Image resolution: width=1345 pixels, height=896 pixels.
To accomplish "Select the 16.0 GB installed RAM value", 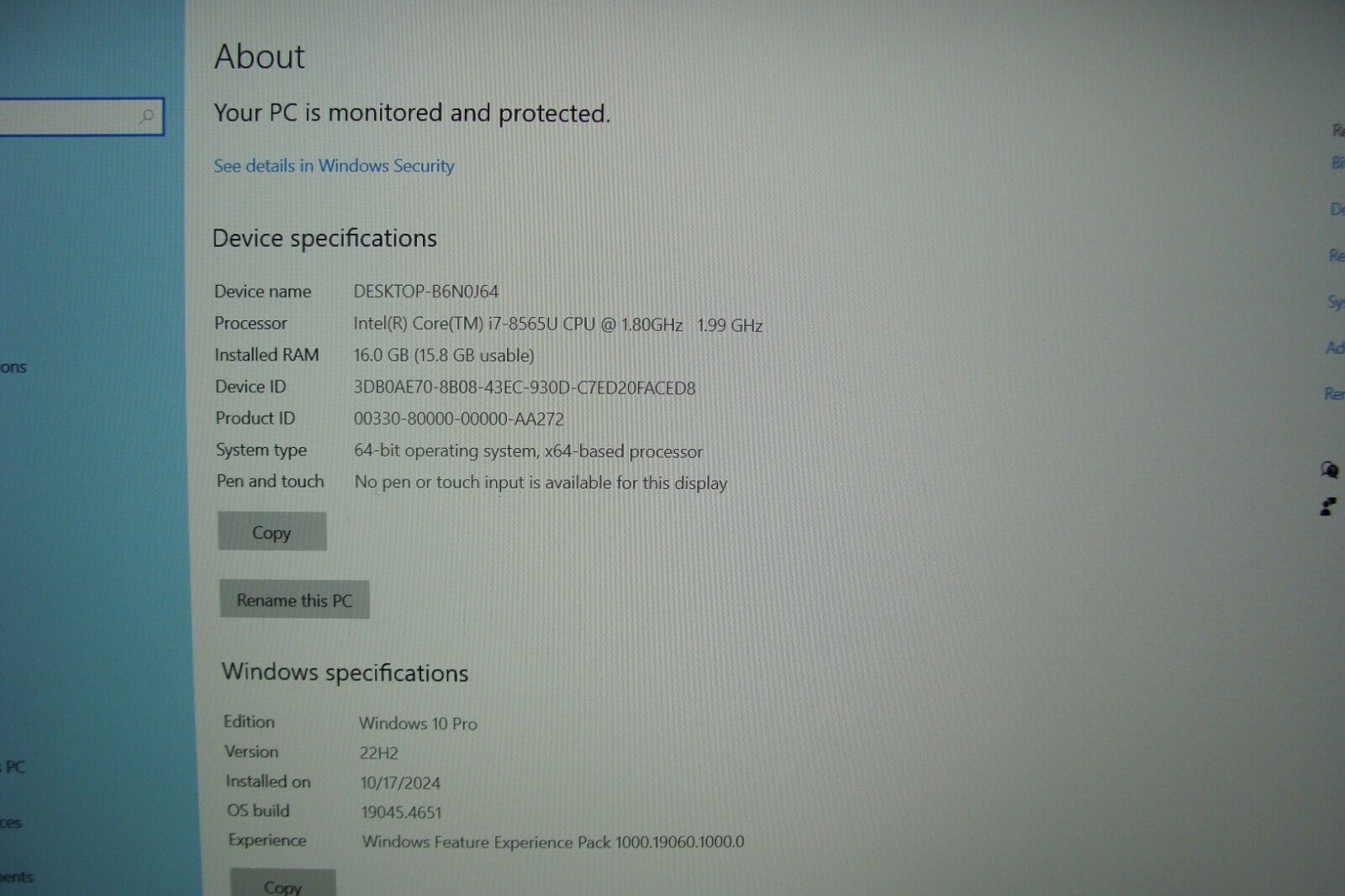I will click(x=443, y=355).
